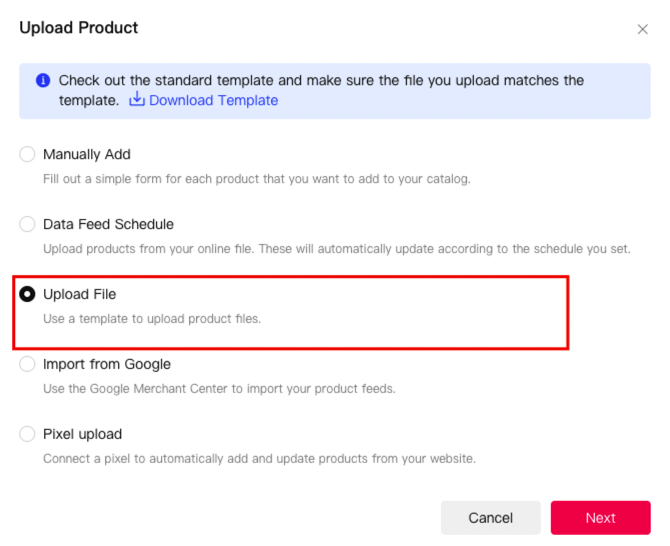The height and width of the screenshot is (546, 670).
Task: Click the Manually Add option label
Action: point(87,154)
